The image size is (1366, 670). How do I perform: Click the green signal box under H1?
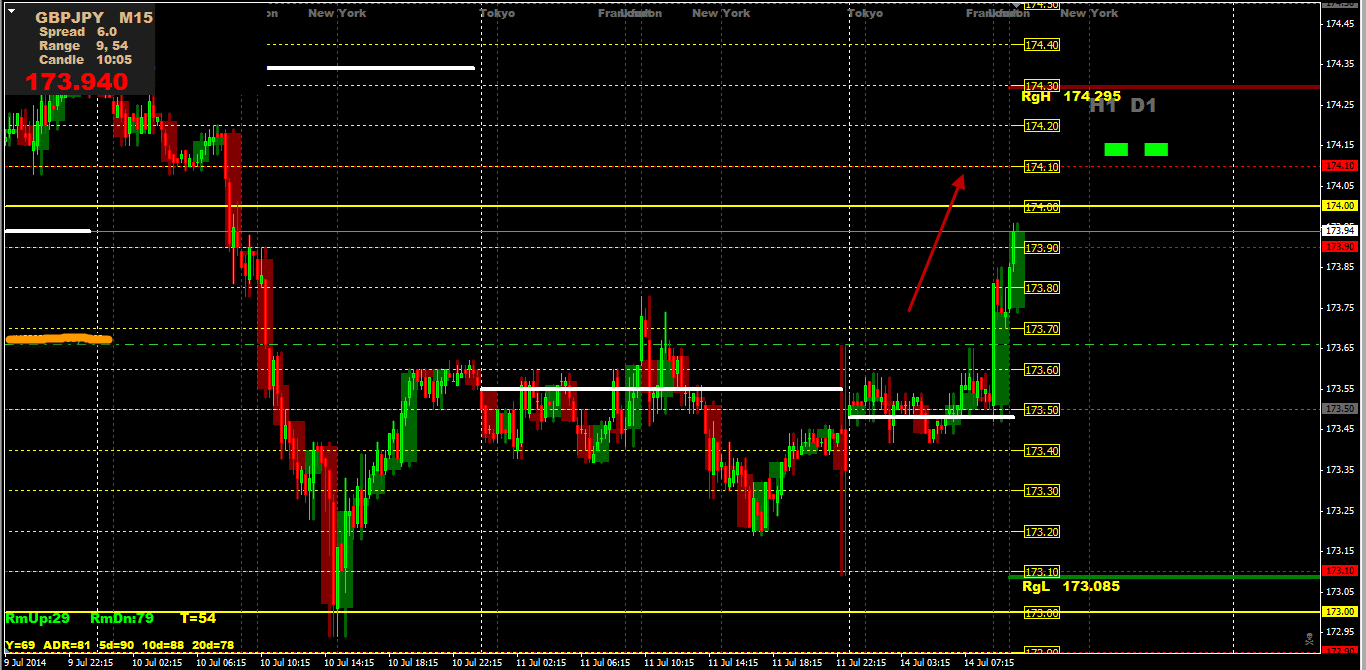1116,149
